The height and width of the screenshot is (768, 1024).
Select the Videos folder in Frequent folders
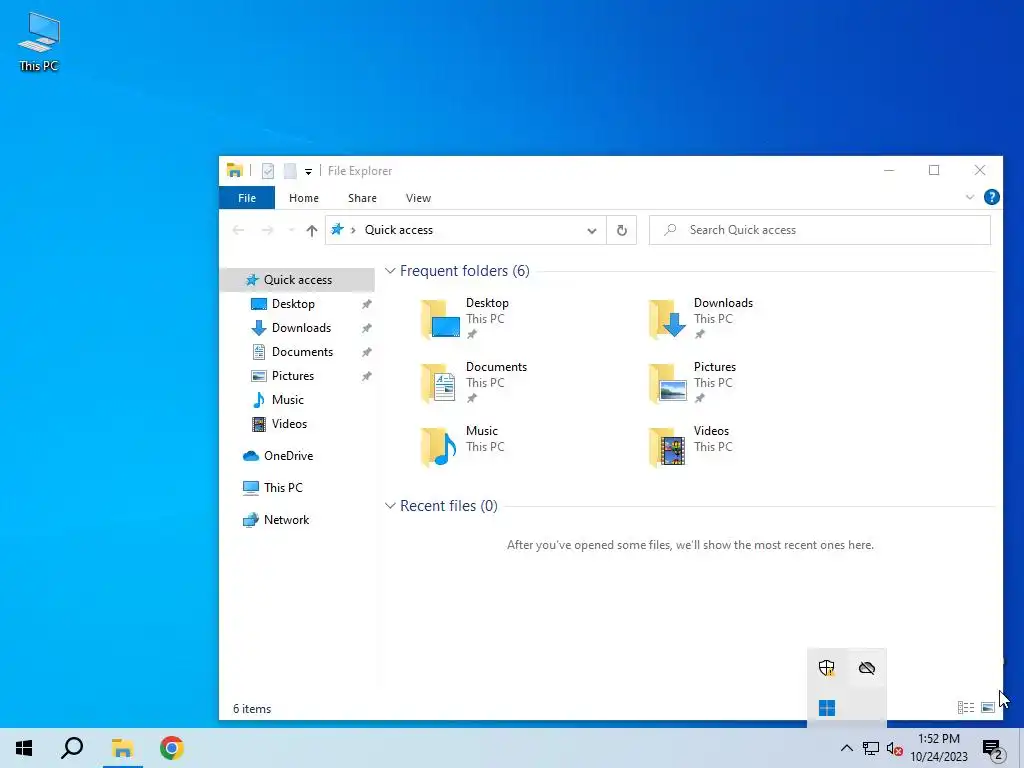[690, 447]
